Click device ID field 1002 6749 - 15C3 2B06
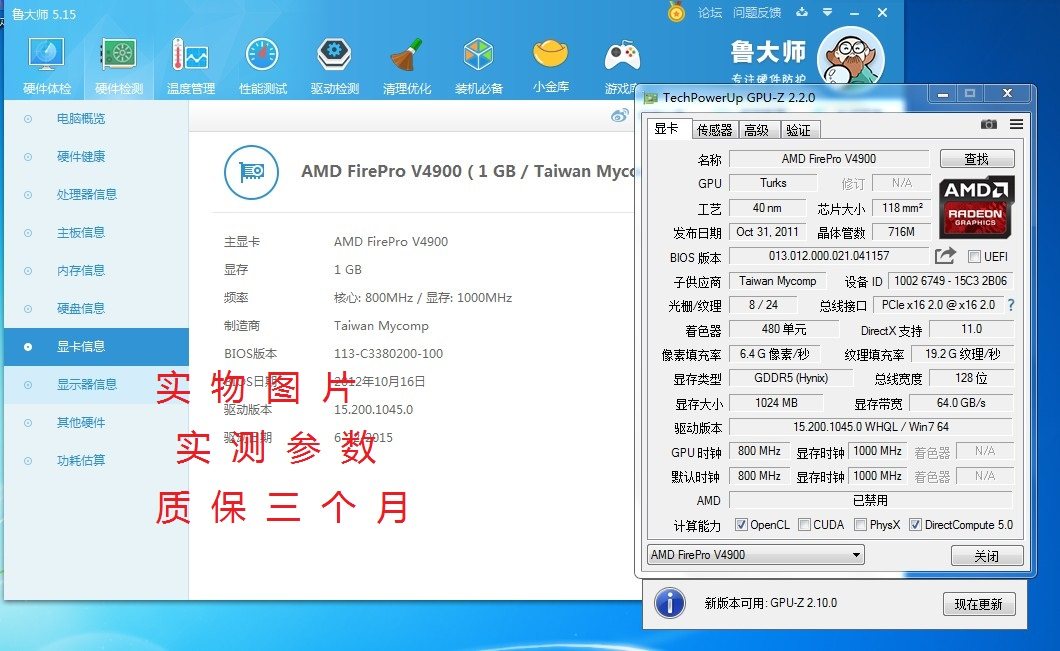The image size is (1060, 651). pyautogui.click(x=950, y=281)
